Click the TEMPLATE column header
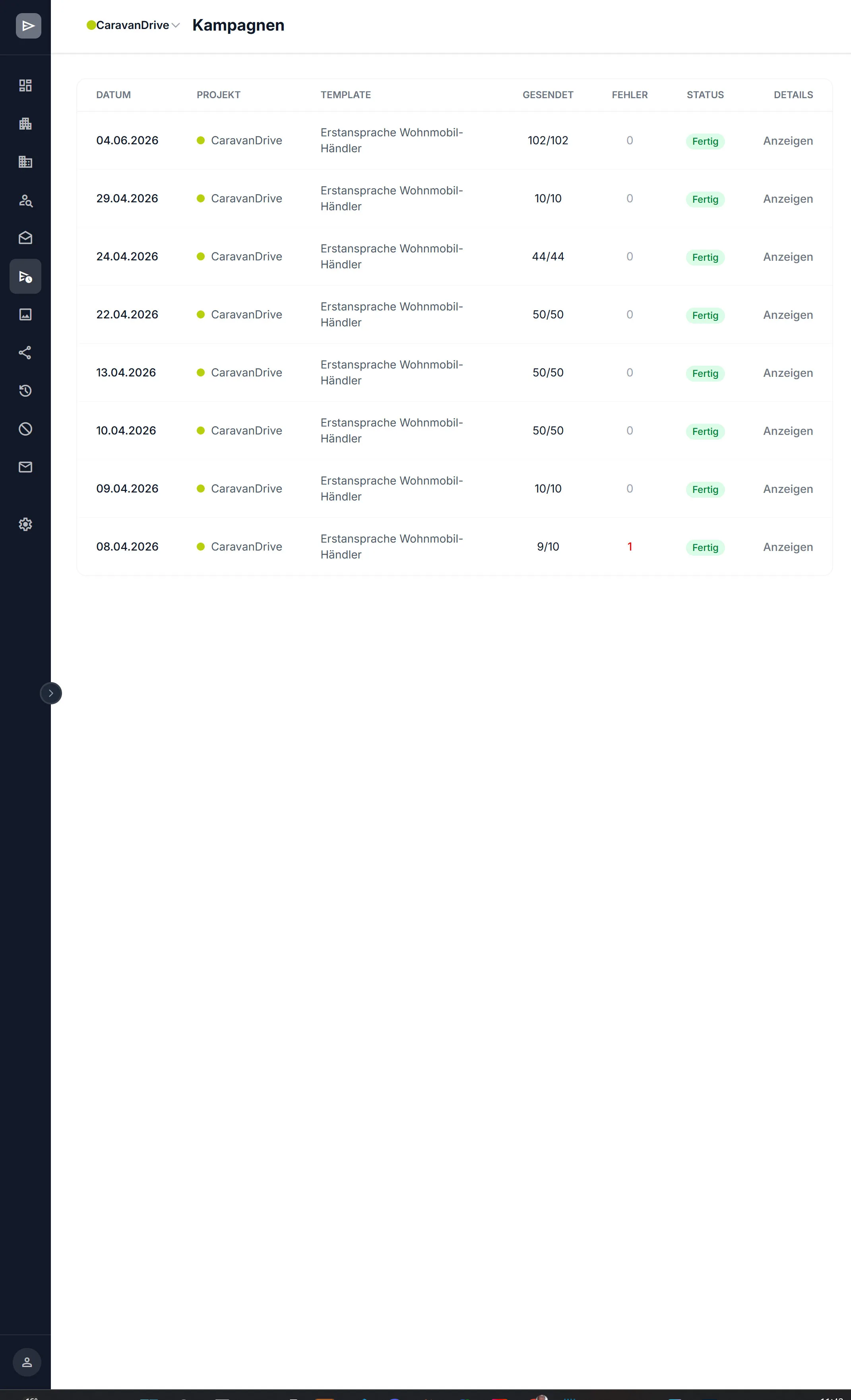 pos(345,95)
